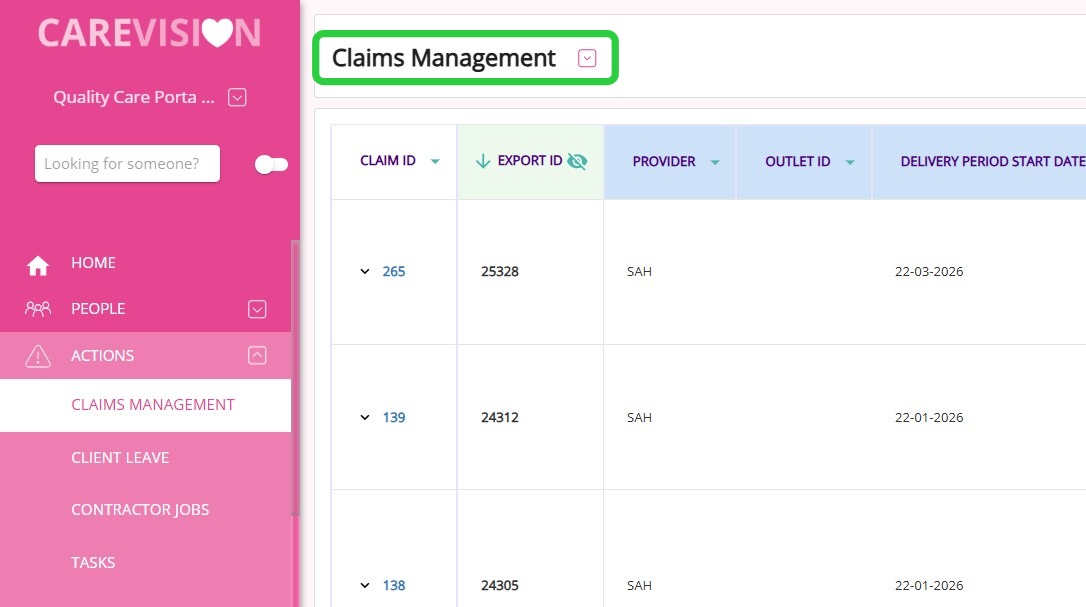Click the 'Looking for someone?' search field
1086x607 pixels.
(127, 164)
